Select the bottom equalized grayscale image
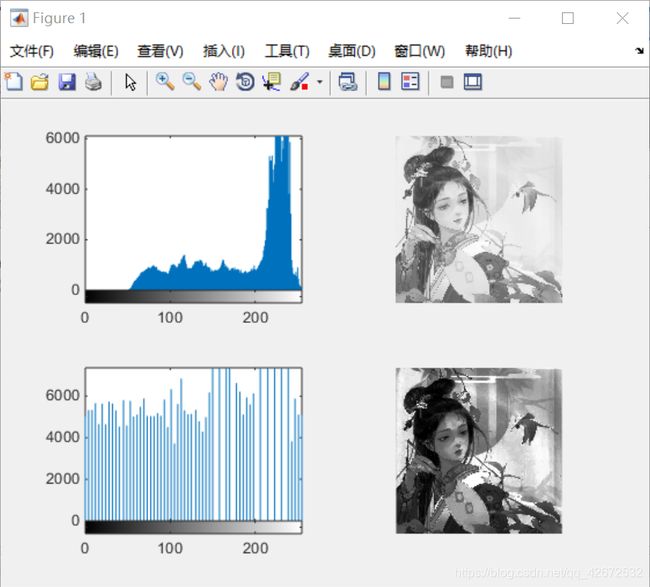 [479, 451]
